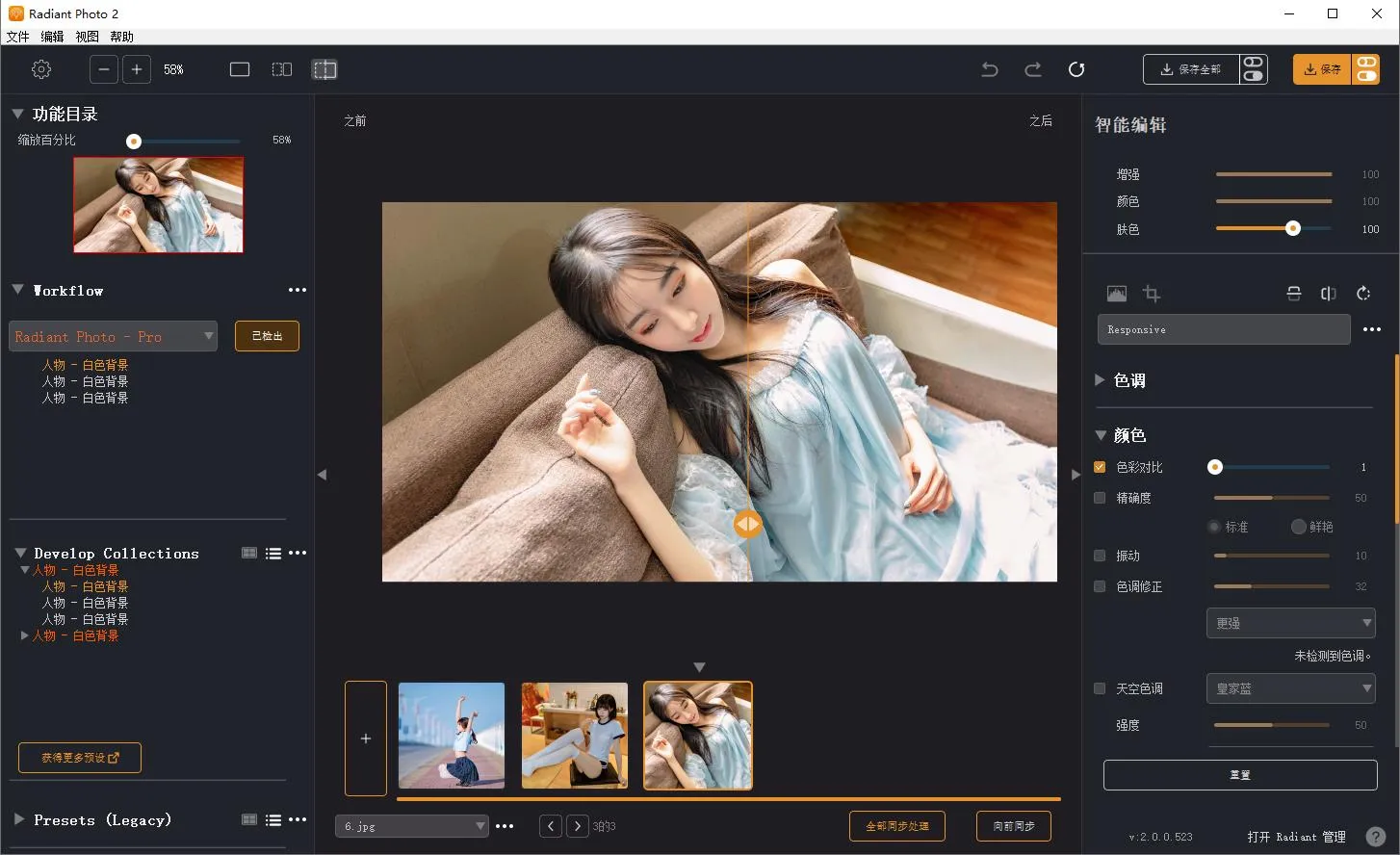Switch to single image view
This screenshot has width=1400, height=855.
(240, 69)
